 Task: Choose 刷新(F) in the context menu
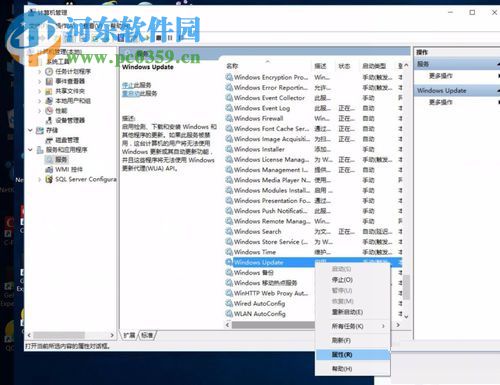coord(353,340)
